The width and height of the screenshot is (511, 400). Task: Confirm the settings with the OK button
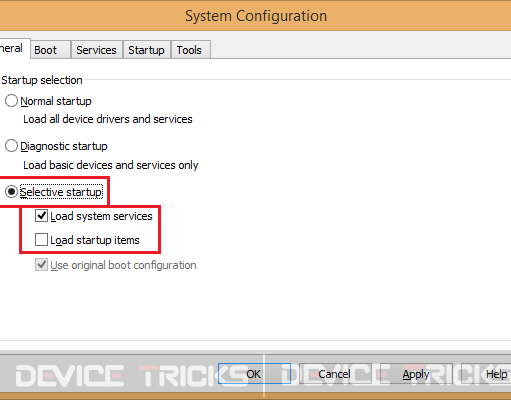click(x=254, y=374)
